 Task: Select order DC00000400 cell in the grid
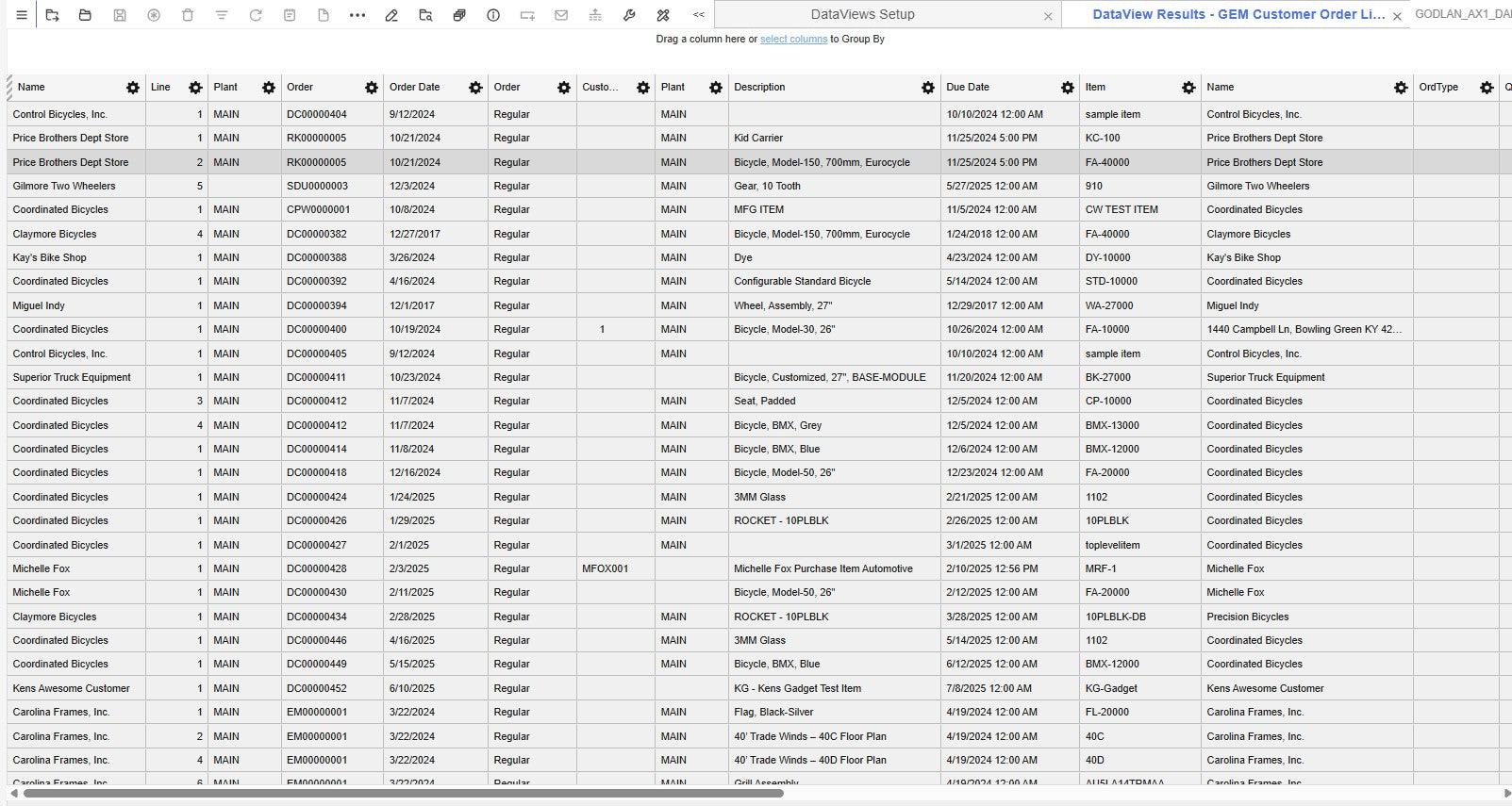point(317,330)
